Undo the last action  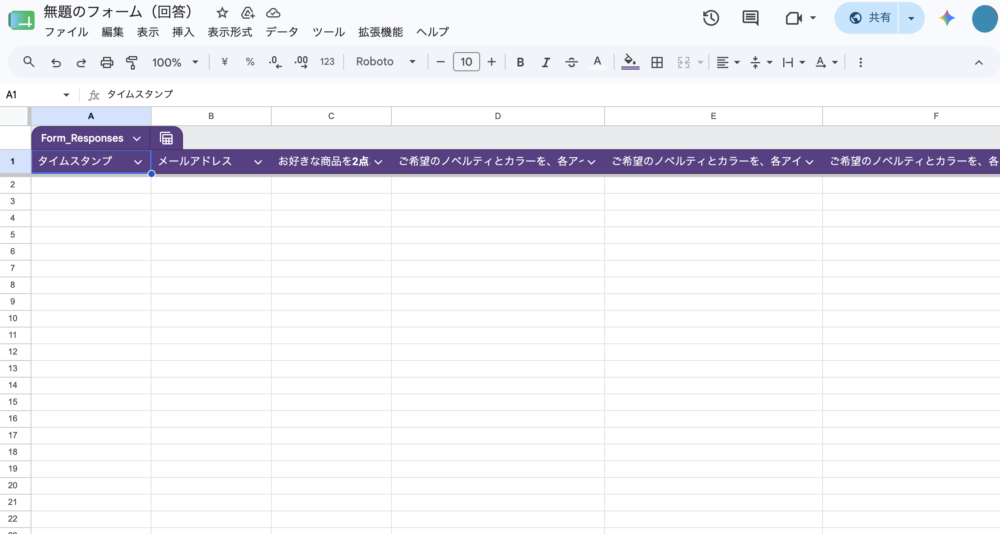tap(56, 62)
